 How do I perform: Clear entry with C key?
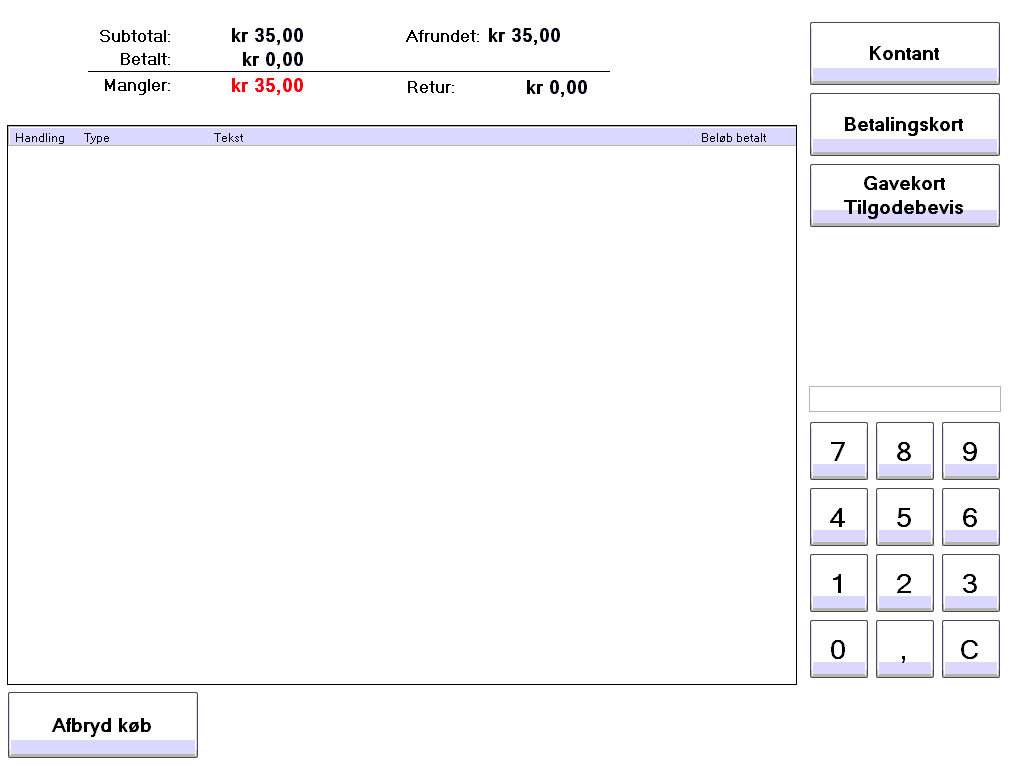click(x=970, y=650)
